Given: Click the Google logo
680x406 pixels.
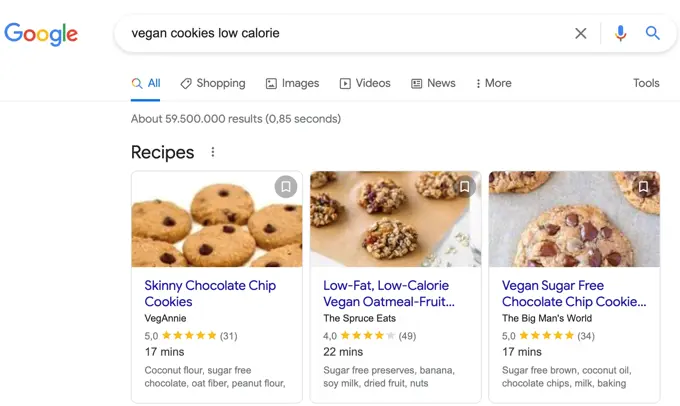Looking at the screenshot, I should pyautogui.click(x=41, y=33).
